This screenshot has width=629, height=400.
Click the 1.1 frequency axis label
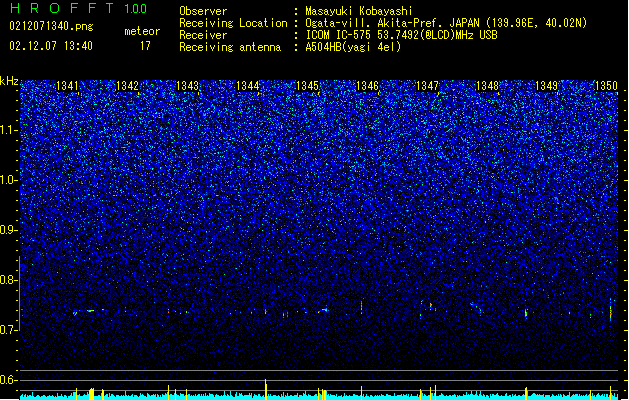[9, 130]
